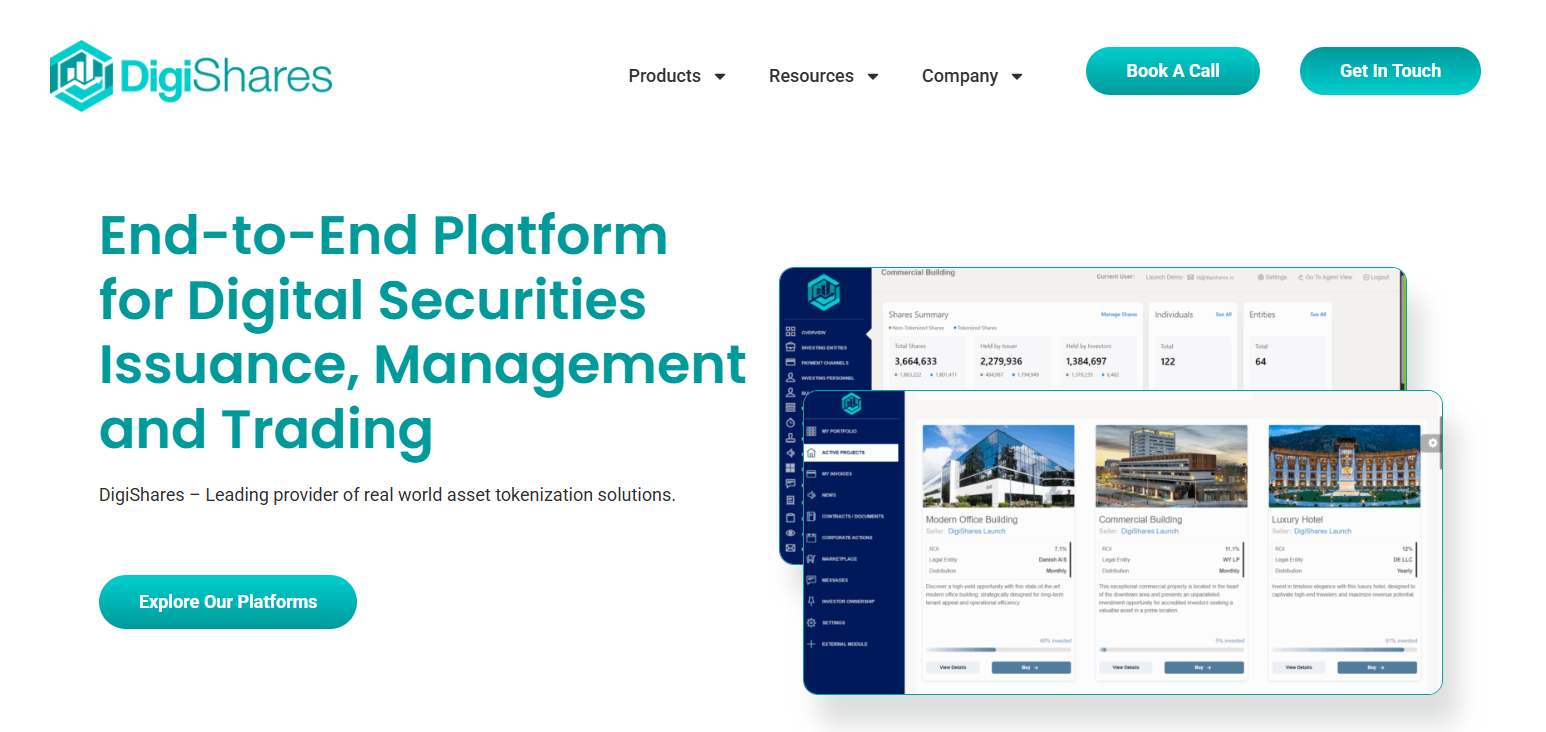Click the Shares Summary heading
This screenshot has width=1546, height=732.
(x=918, y=315)
